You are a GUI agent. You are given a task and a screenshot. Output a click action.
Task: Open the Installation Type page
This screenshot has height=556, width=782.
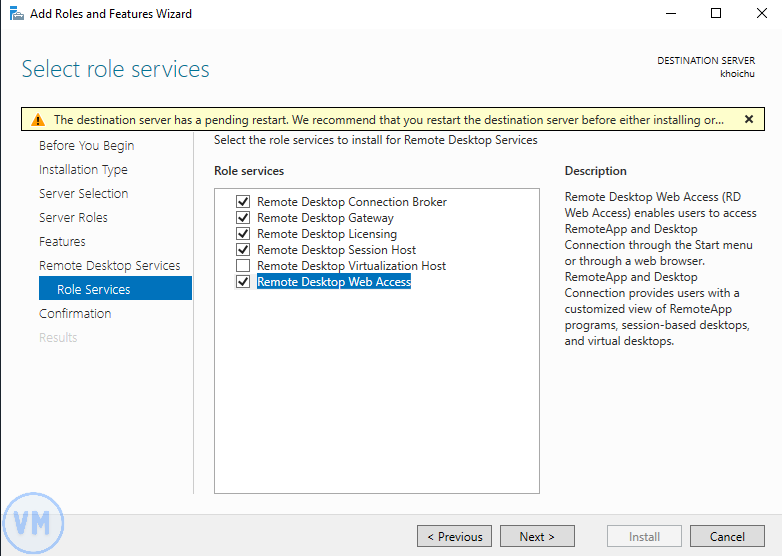click(83, 170)
